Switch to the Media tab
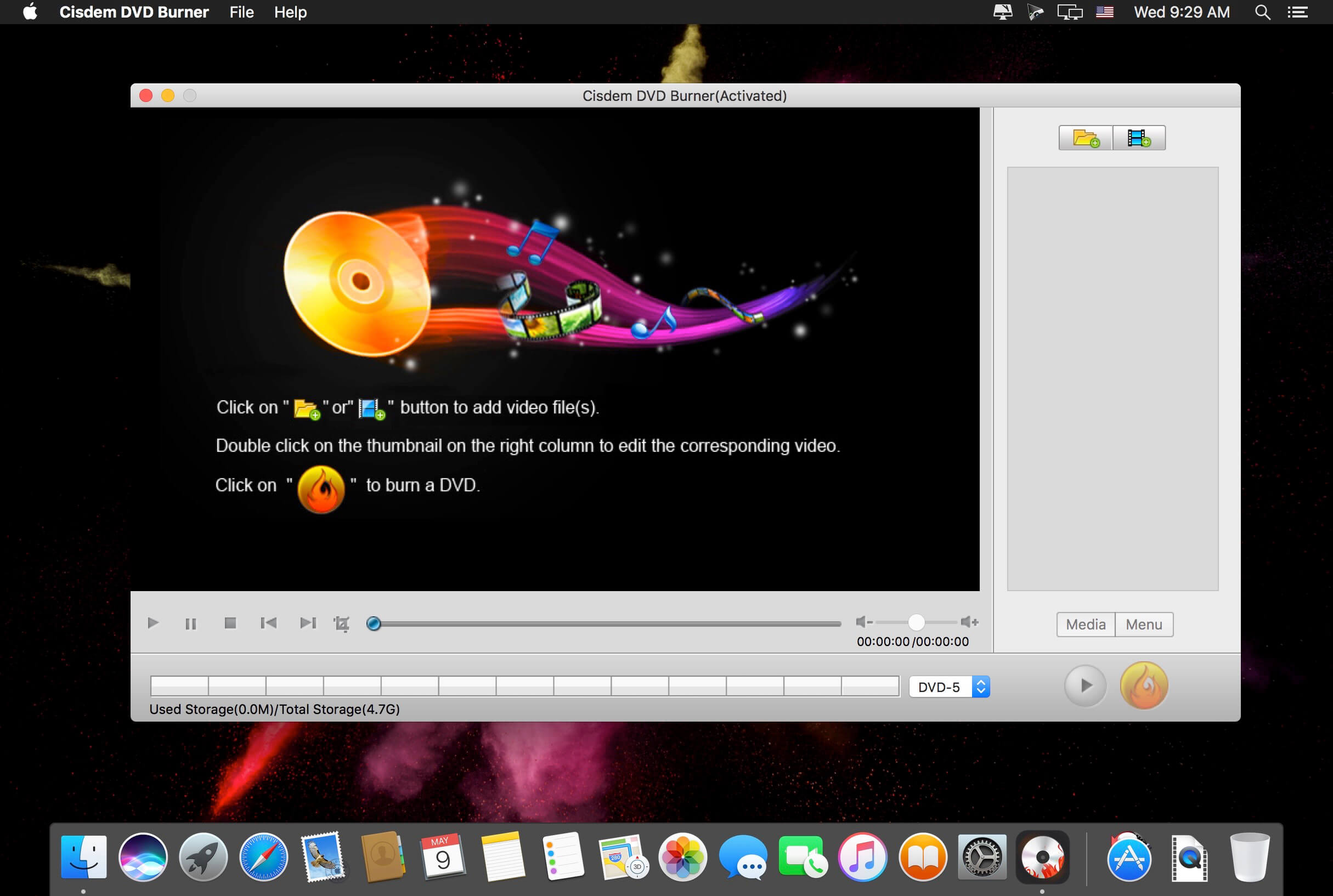The height and width of the screenshot is (896, 1333). click(1085, 624)
